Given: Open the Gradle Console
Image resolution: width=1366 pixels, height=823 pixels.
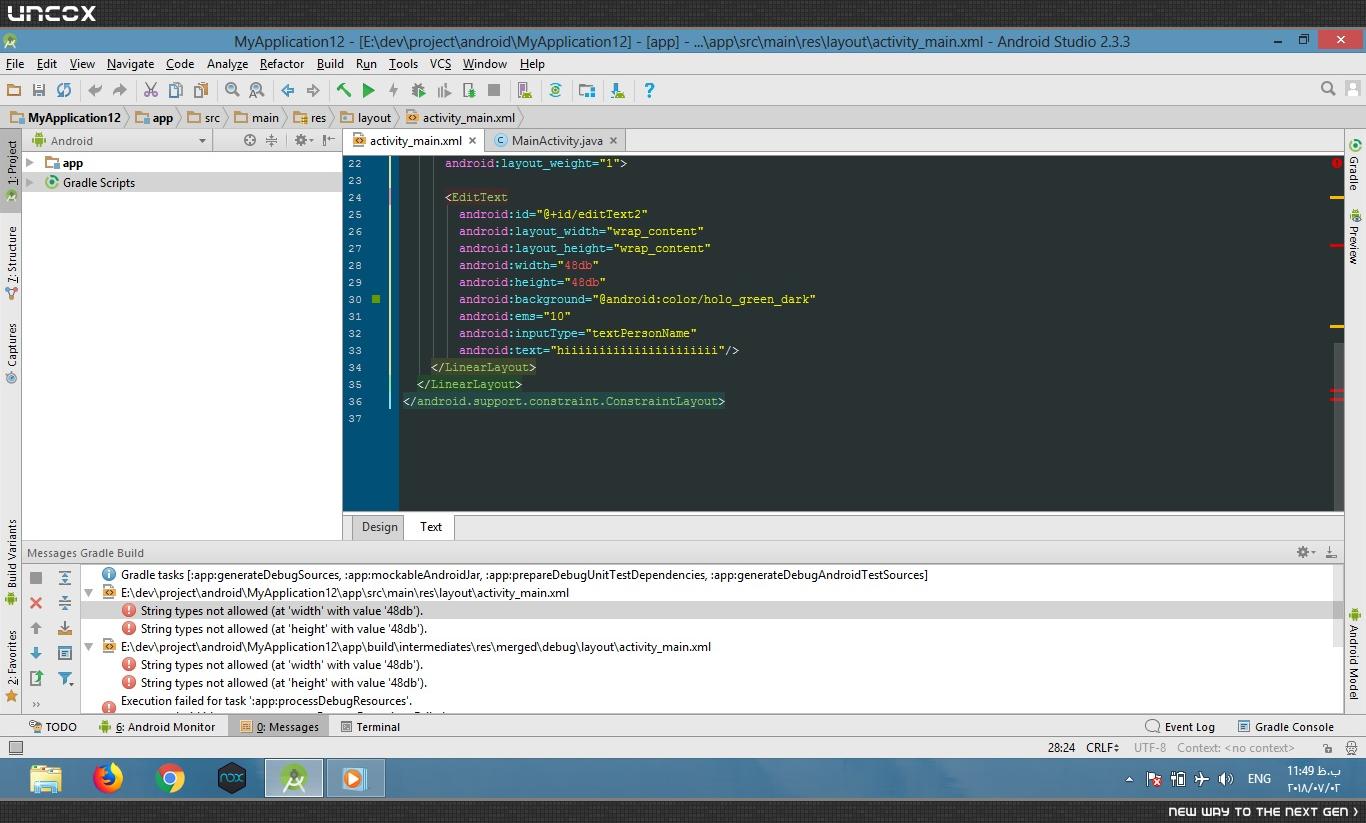Looking at the screenshot, I should click(1285, 727).
